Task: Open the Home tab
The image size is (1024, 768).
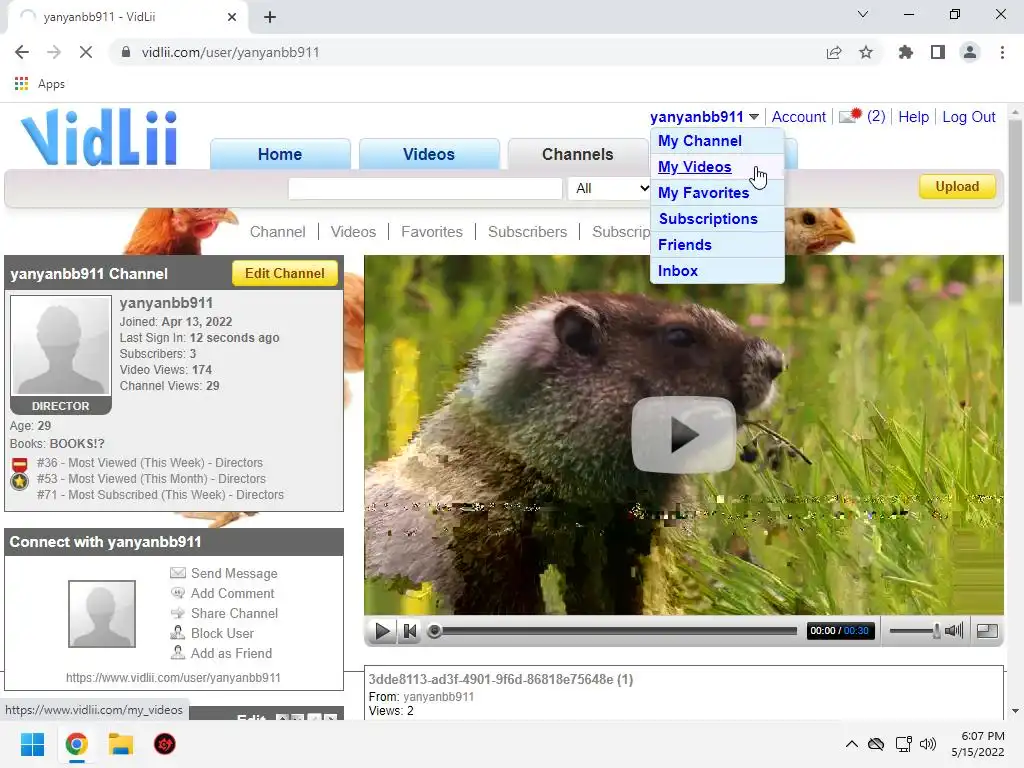Action: coord(280,154)
